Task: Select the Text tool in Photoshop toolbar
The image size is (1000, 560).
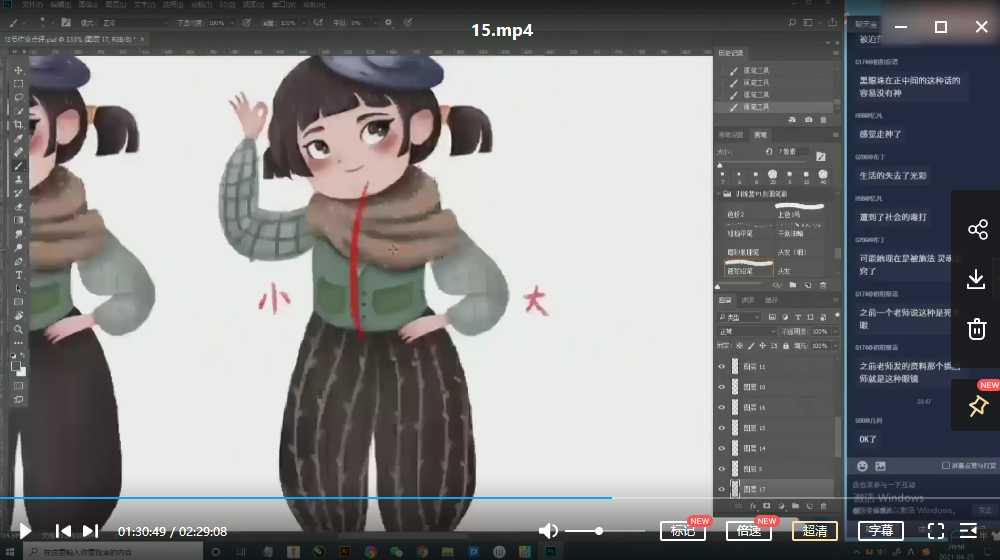Action: [x=18, y=275]
